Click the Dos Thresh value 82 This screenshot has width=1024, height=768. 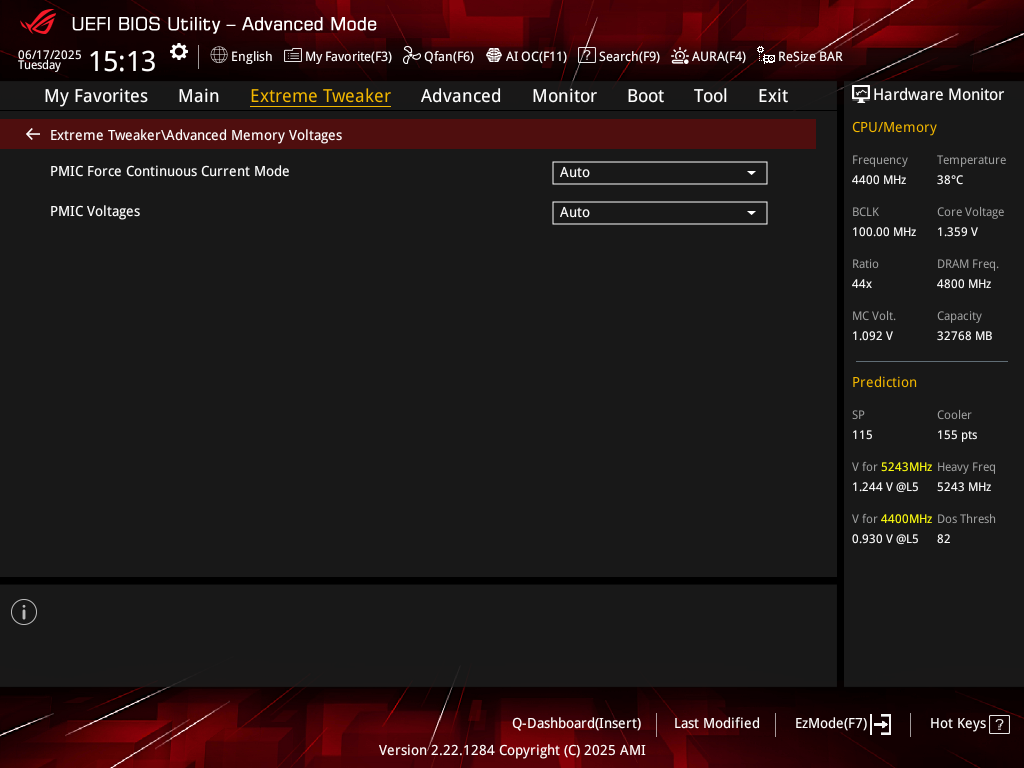tap(944, 539)
